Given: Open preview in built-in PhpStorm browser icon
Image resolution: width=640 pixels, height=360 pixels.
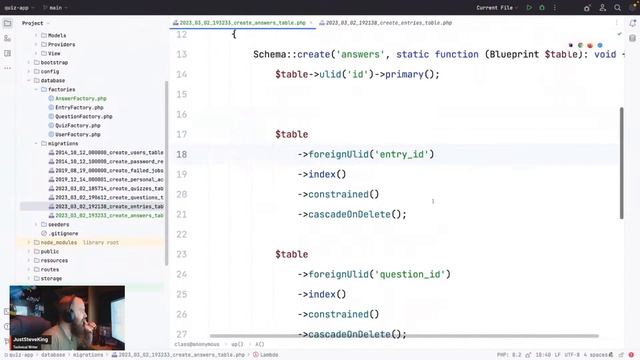Looking at the screenshot, I should 571,45.
